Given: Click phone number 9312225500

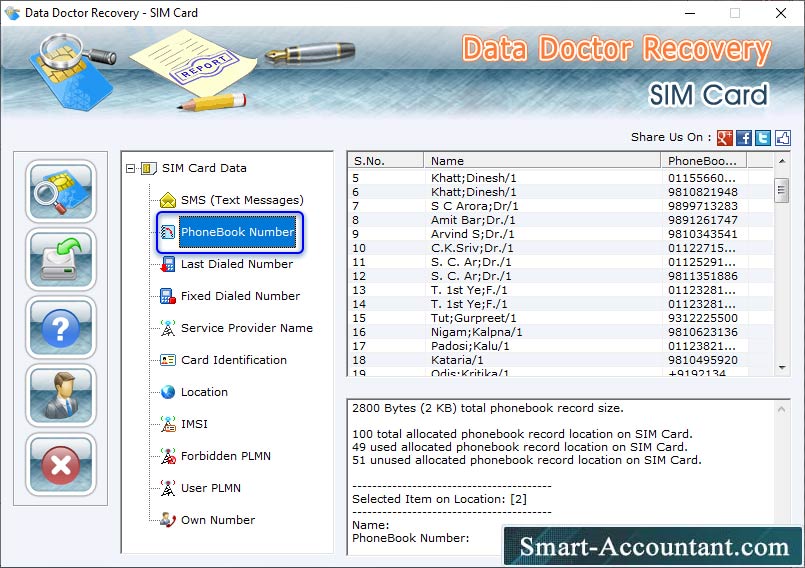Looking at the screenshot, I should (702, 318).
